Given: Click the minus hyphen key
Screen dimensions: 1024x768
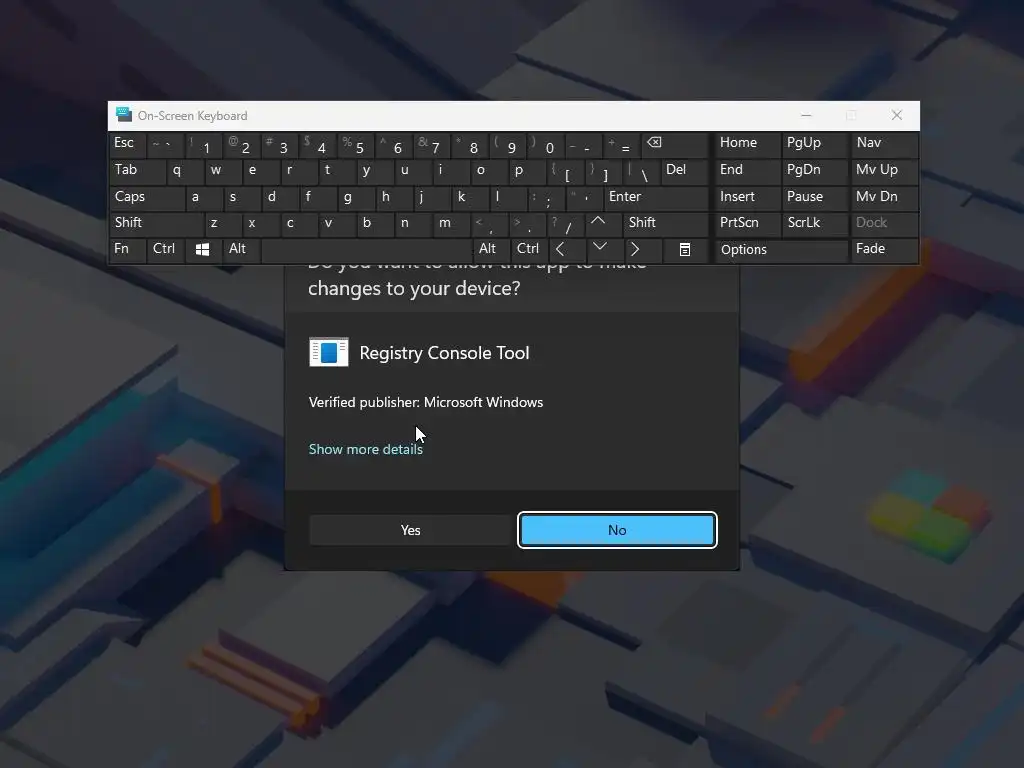Looking at the screenshot, I should [584, 145].
